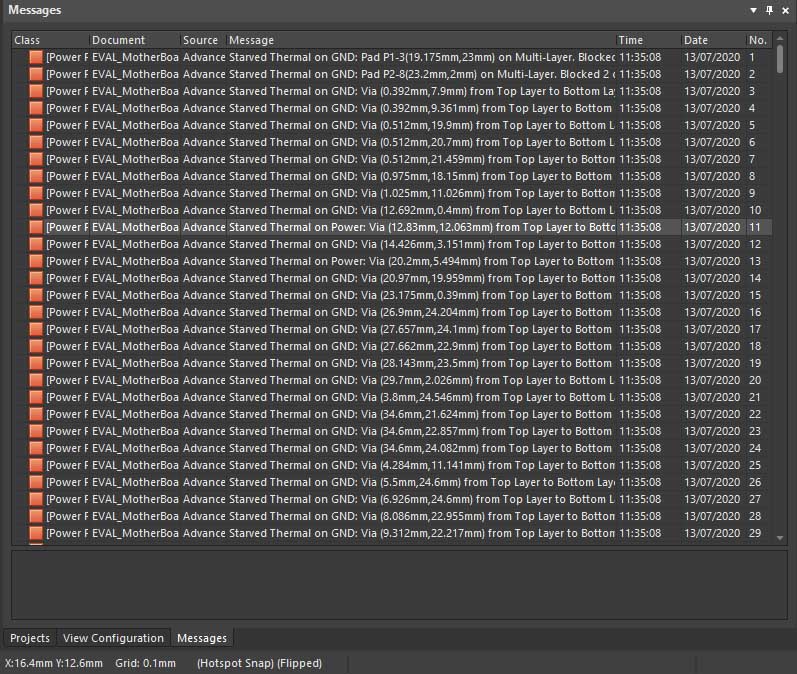The image size is (797, 674).
Task: Select Power via (20.2mm,5.494mm) message row
Action: [x=420, y=261]
